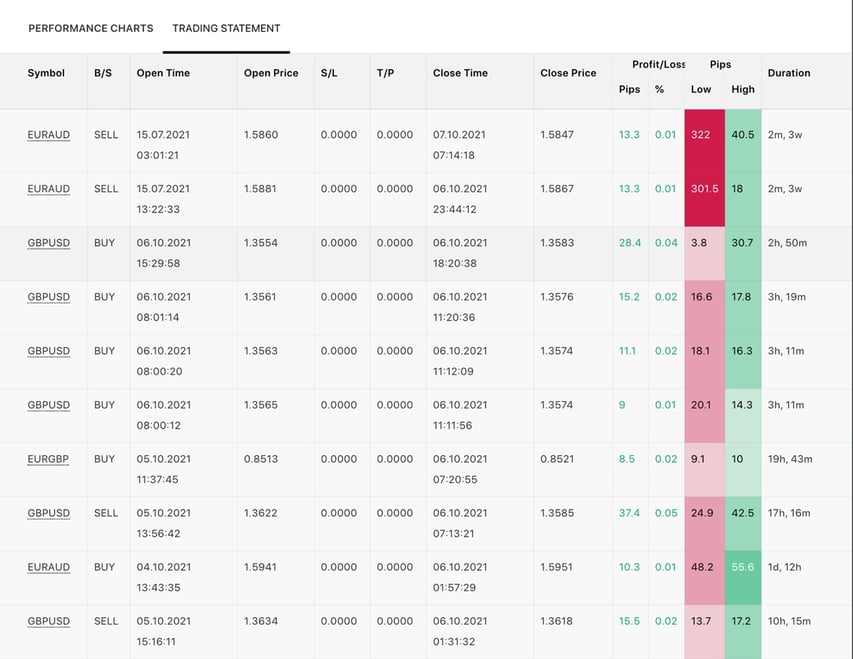The image size is (853, 659).
Task: Click the Open Price column header
Action: 271,73
